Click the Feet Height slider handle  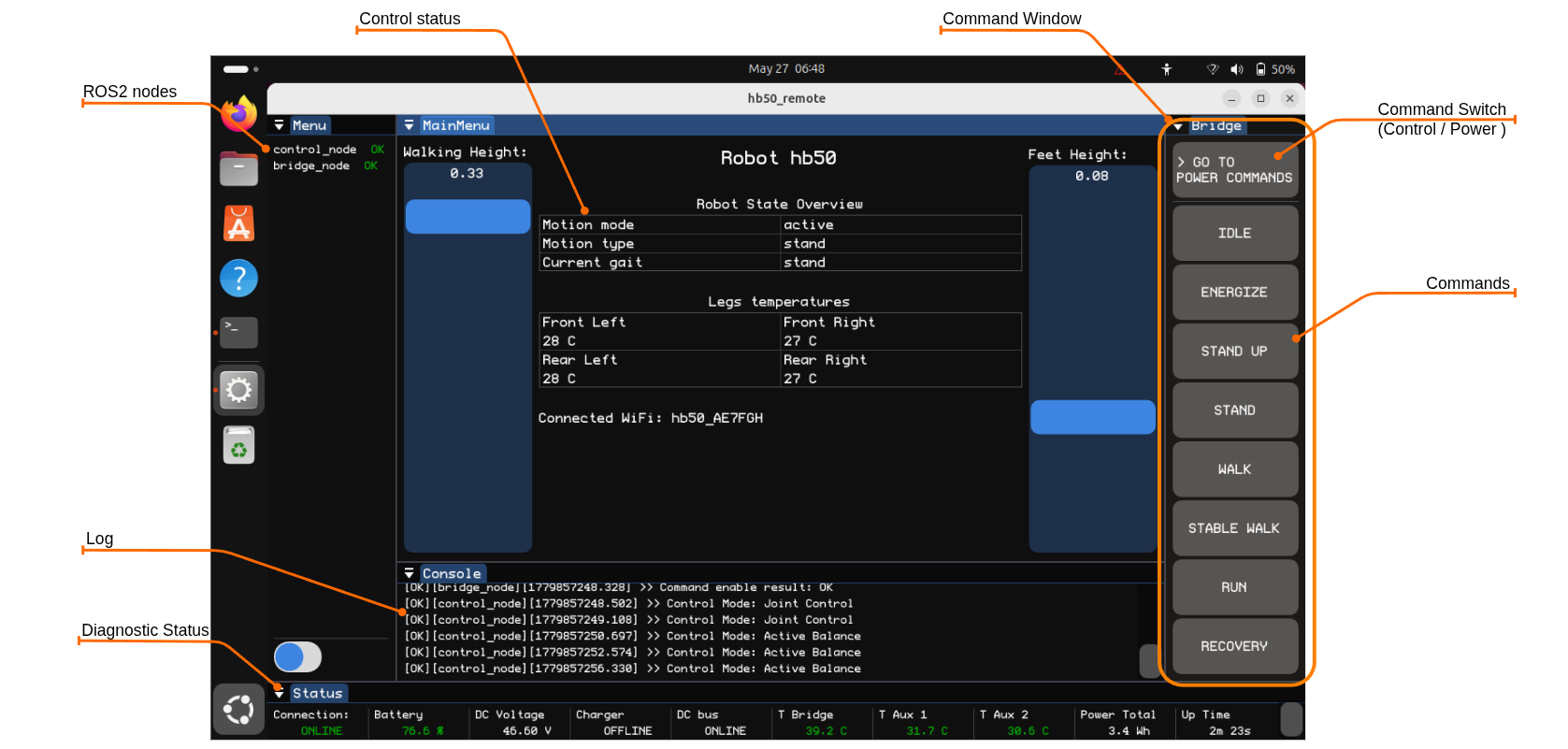coord(1093,417)
